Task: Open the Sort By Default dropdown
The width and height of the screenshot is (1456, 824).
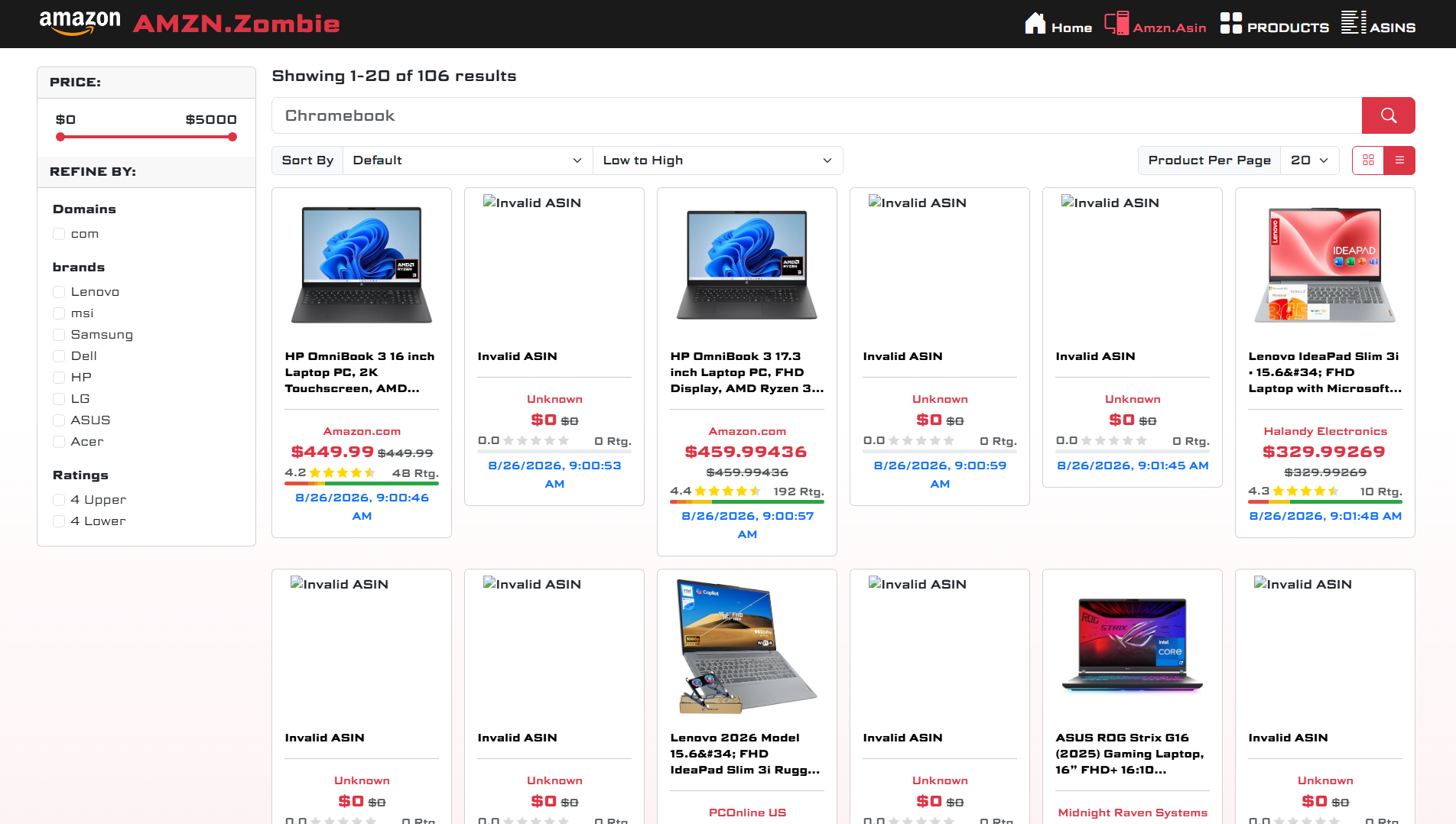Action: [x=467, y=161]
